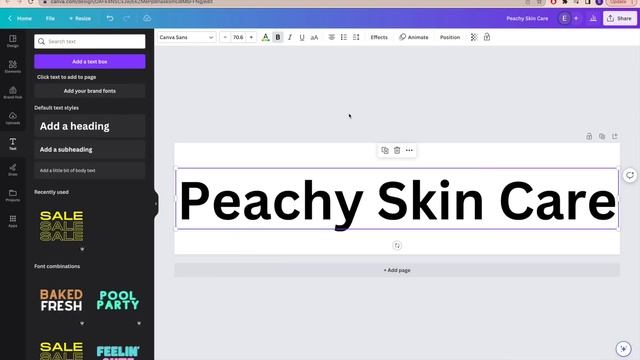Add a heading text style

tap(90, 126)
